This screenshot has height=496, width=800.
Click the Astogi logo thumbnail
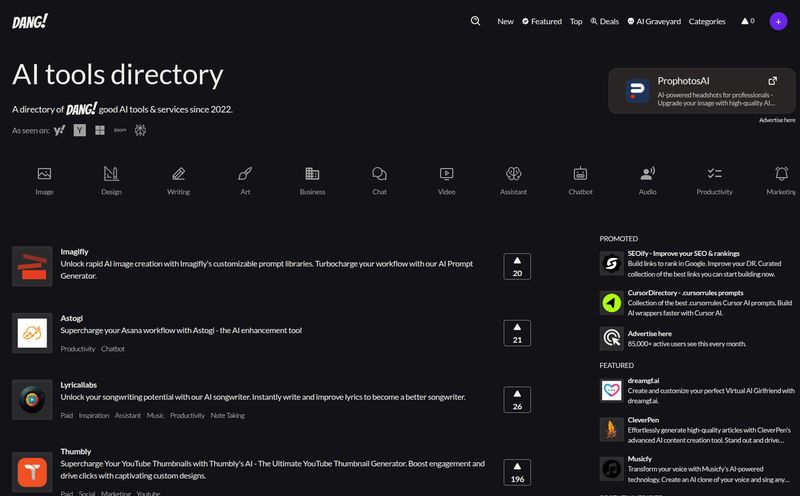[x=32, y=333]
